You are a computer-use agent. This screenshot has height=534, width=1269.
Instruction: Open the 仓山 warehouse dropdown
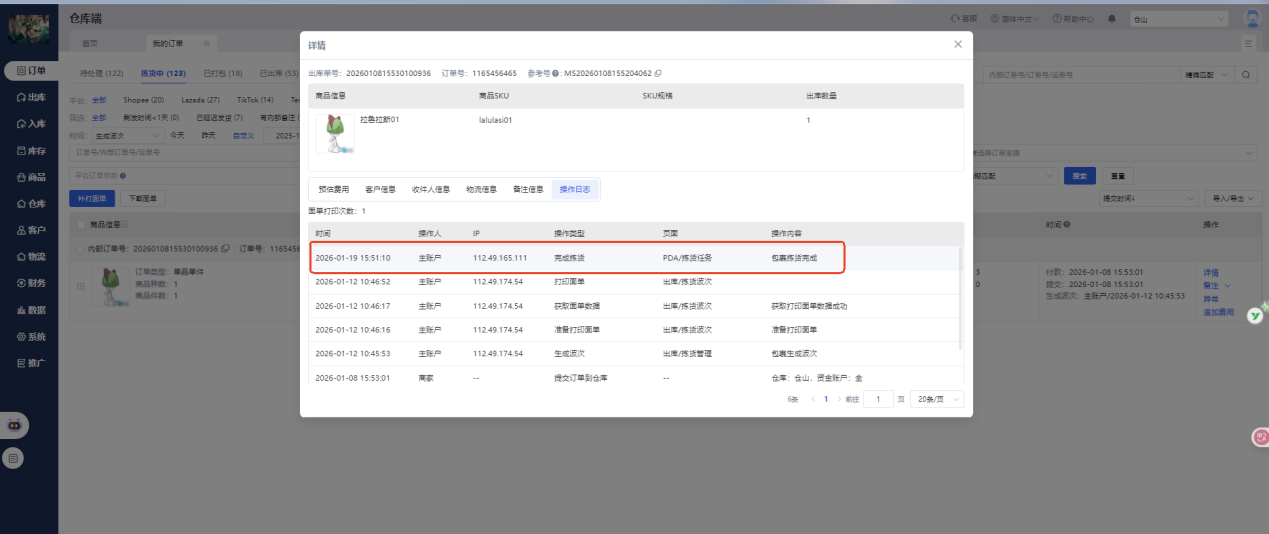1180,19
